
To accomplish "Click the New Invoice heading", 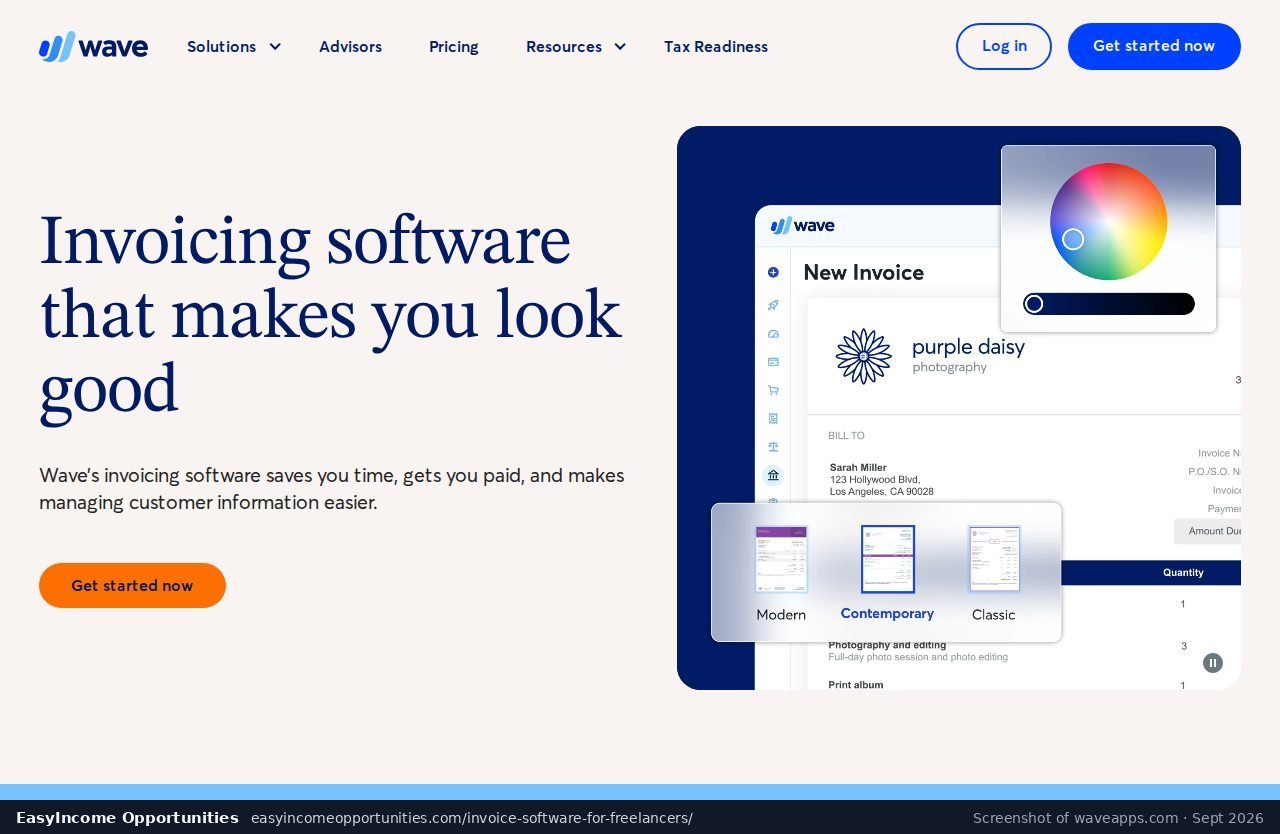I will point(864,272).
